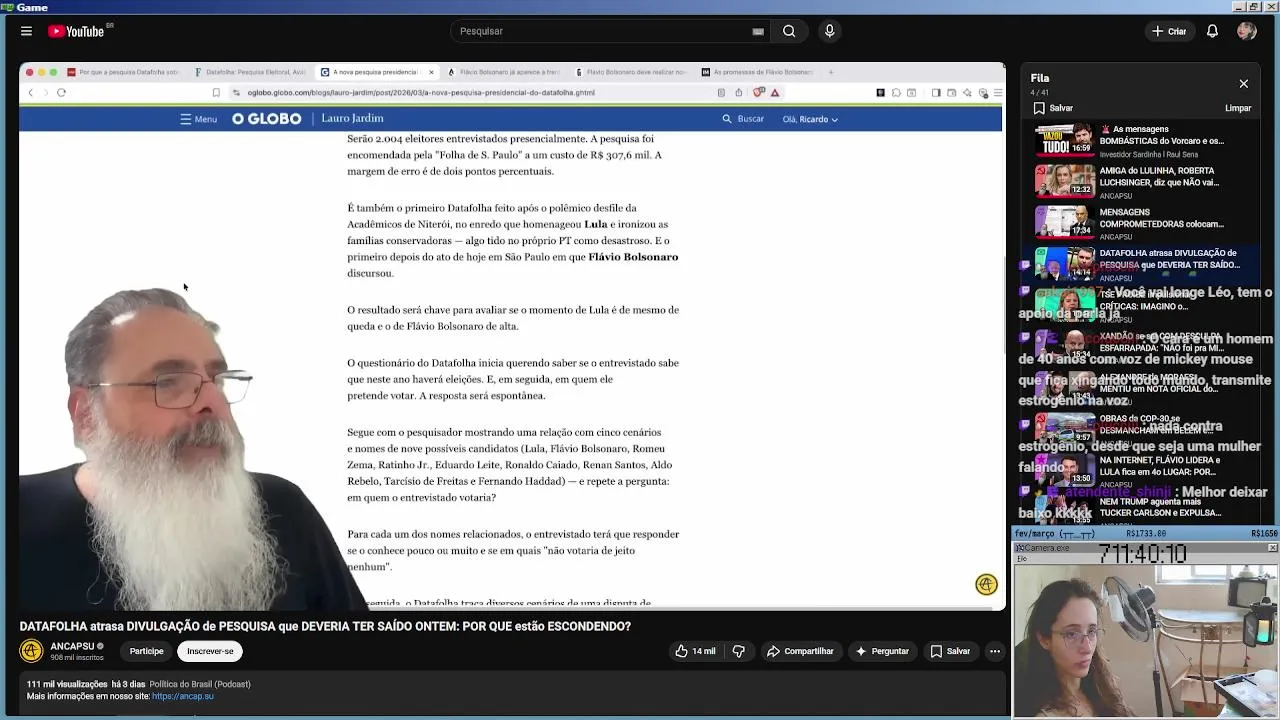Switch to 'Datafolha: Pesquisa Eleitoral' browser tab
The height and width of the screenshot is (720, 1280).
click(x=250, y=72)
